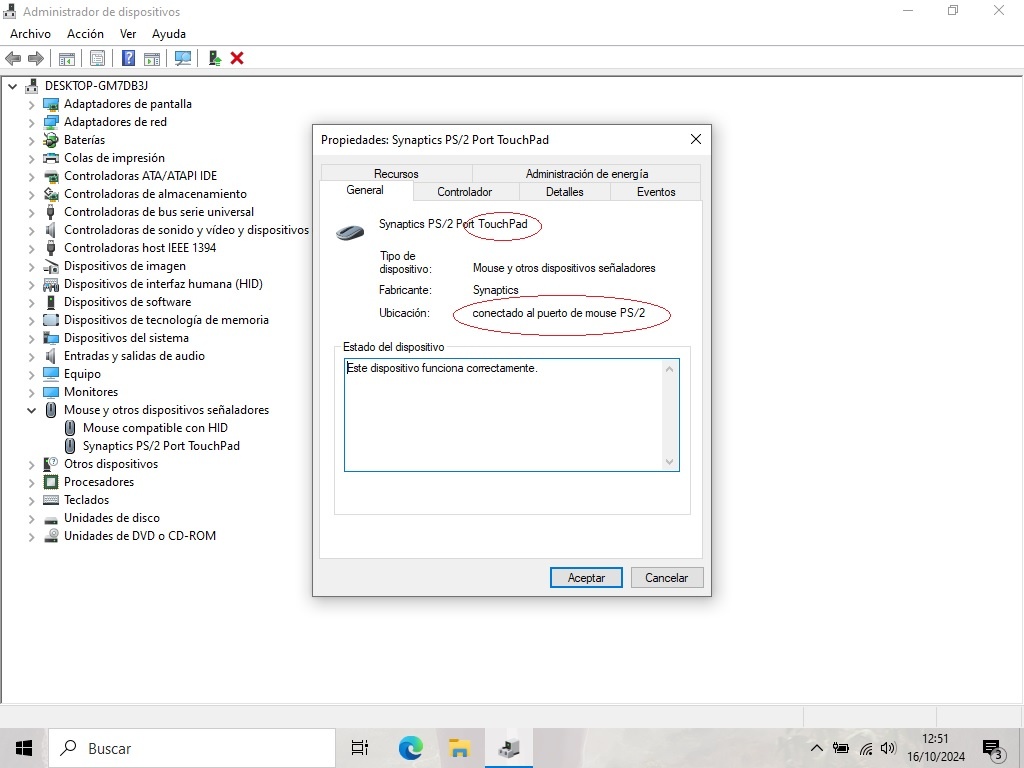The height and width of the screenshot is (768, 1024).
Task: Switch to the Controlador tab
Action: click(x=465, y=192)
